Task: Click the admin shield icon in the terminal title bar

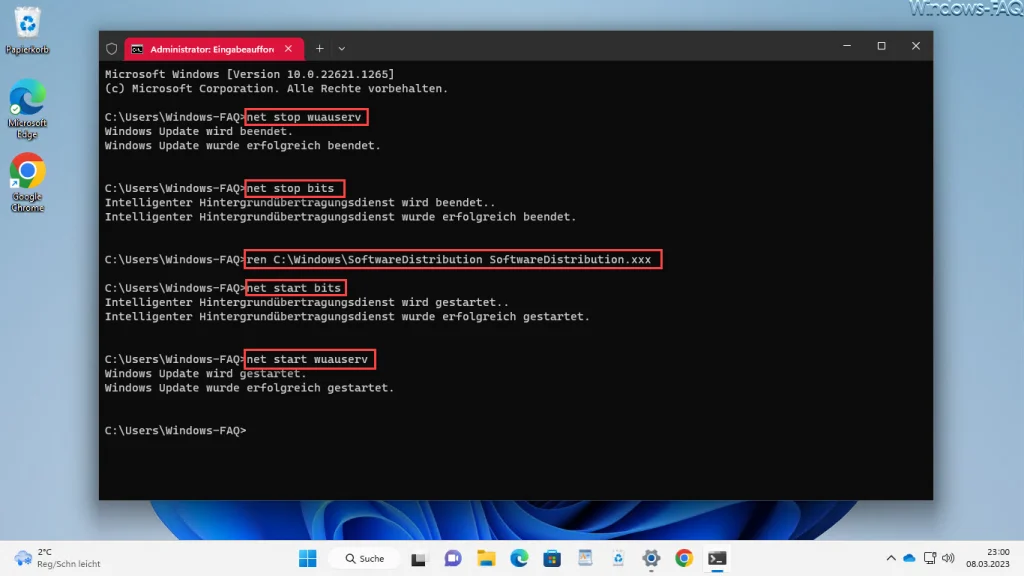Action: [x=112, y=49]
